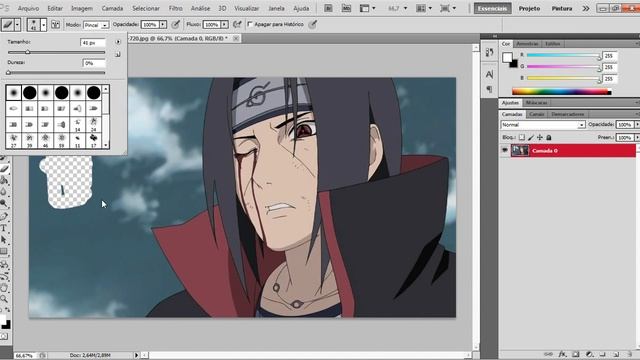
Task: Open the collapsed History panel icon
Action: [489, 52]
